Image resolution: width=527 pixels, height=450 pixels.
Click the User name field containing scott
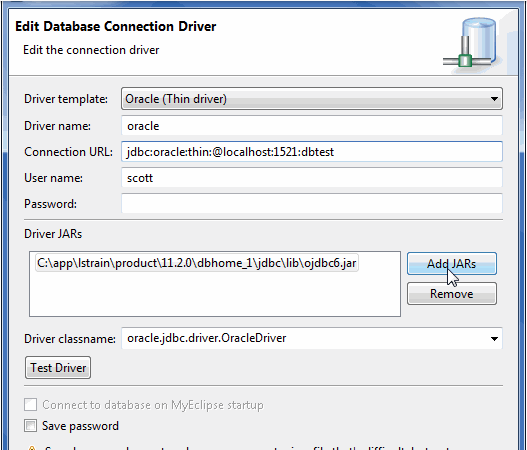pos(312,177)
